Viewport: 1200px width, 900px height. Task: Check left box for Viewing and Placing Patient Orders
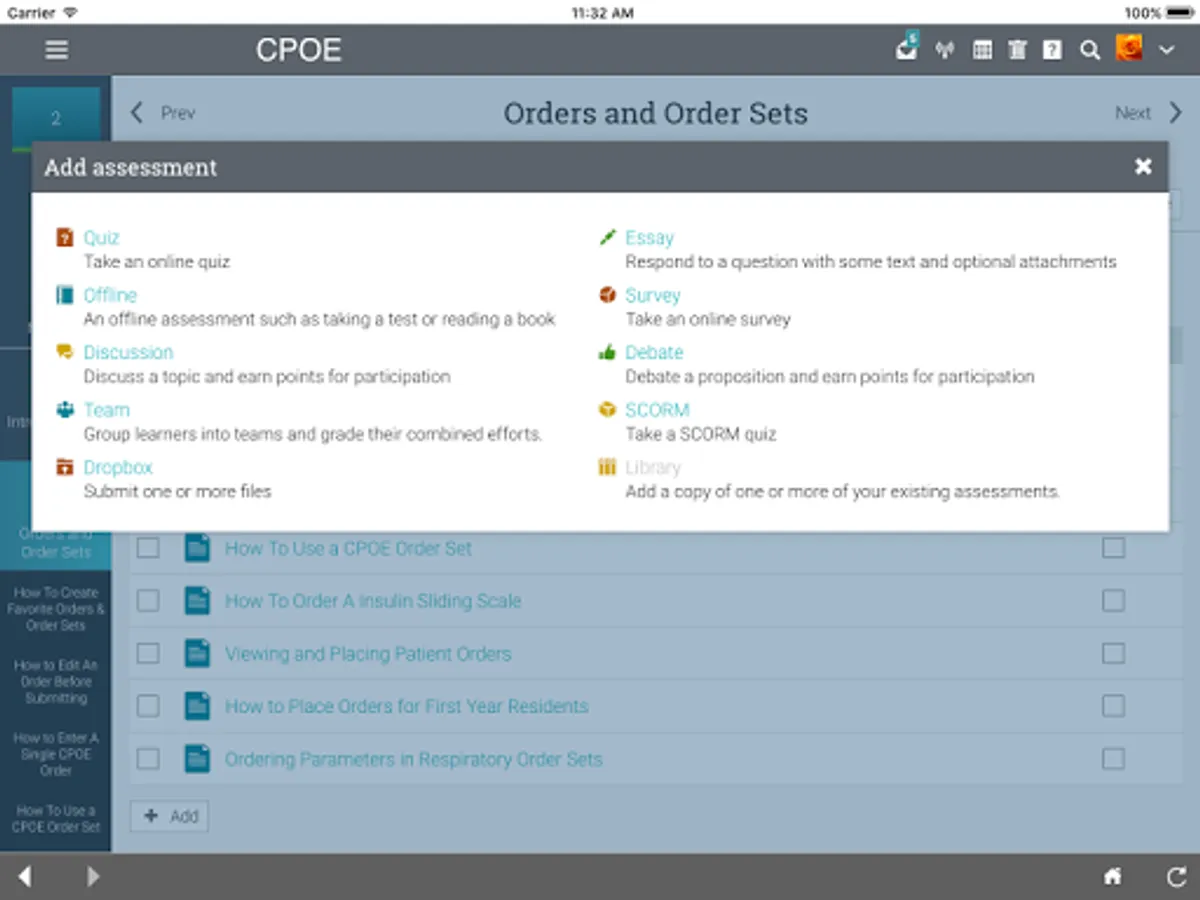click(148, 654)
